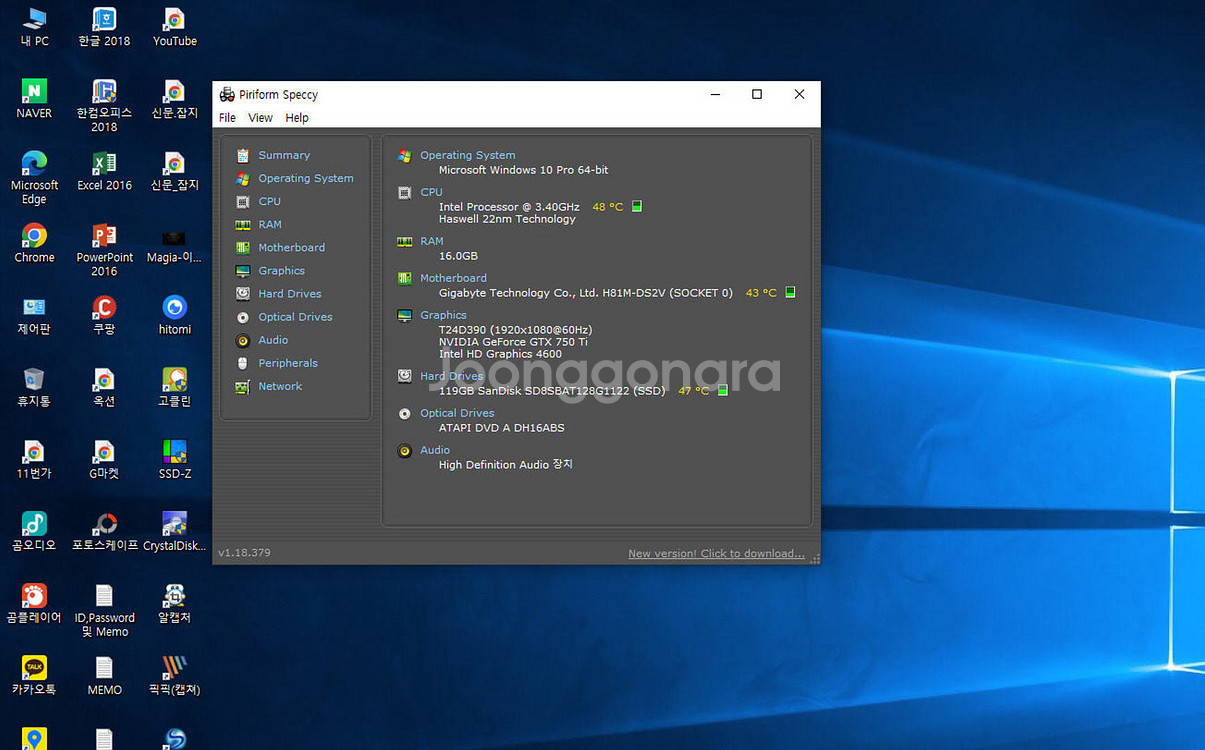Select the MEMO text file icon
Screen dimensions: 1205x750
[x=104, y=675]
